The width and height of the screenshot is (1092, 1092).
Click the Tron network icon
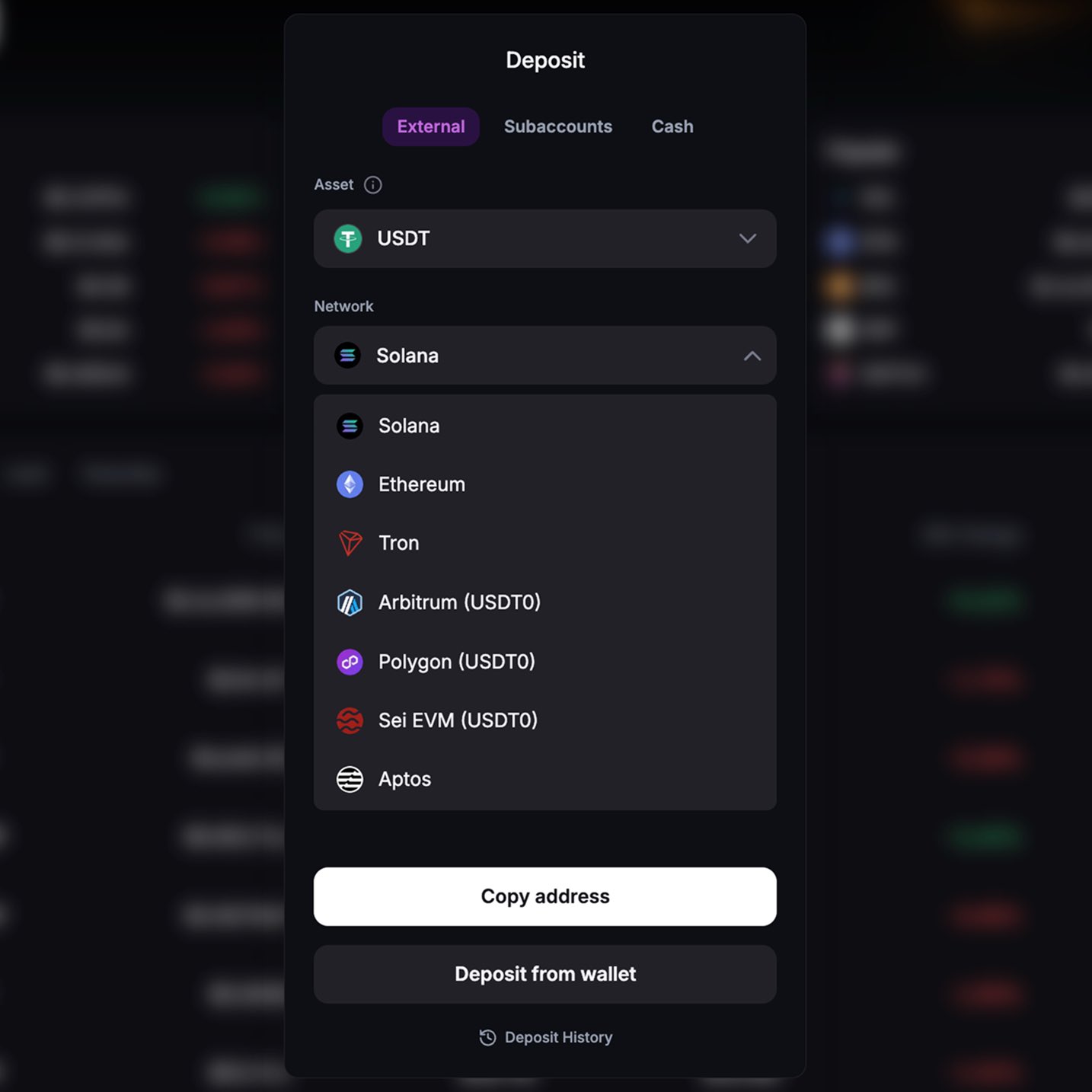coord(350,543)
